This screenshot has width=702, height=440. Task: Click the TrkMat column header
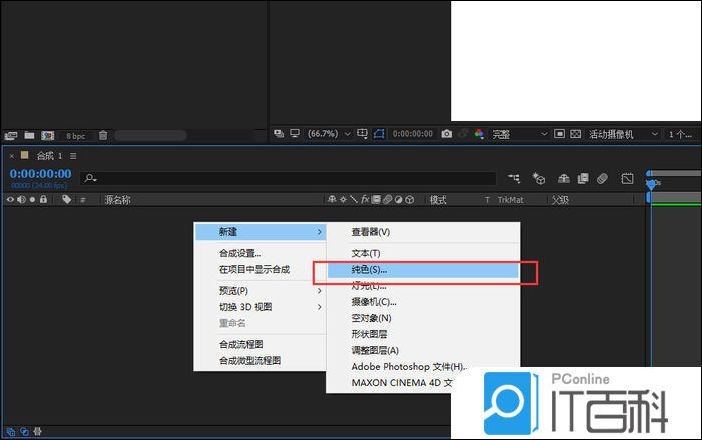click(510, 200)
